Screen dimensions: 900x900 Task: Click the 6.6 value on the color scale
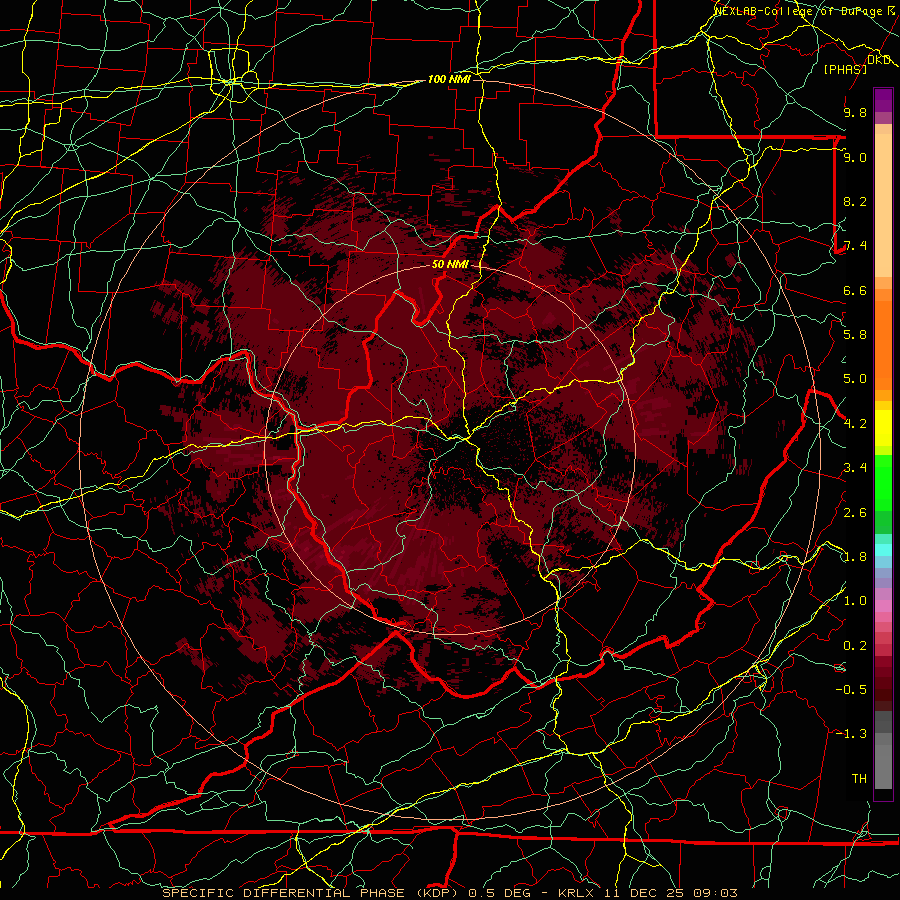pos(855,290)
